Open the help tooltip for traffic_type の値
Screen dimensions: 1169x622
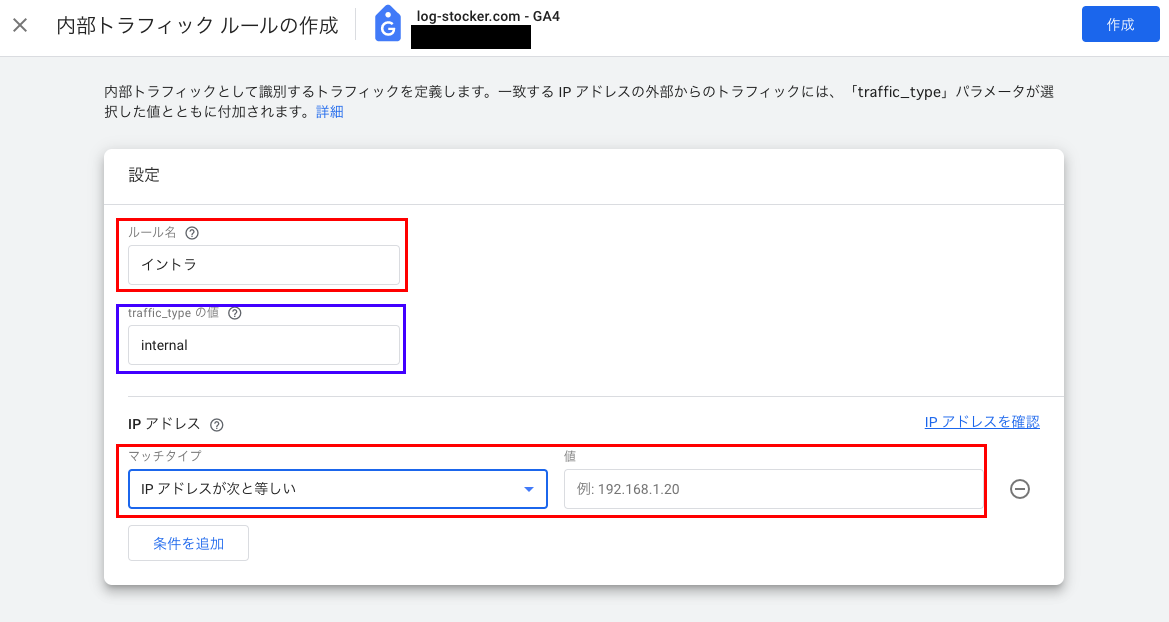[235, 313]
